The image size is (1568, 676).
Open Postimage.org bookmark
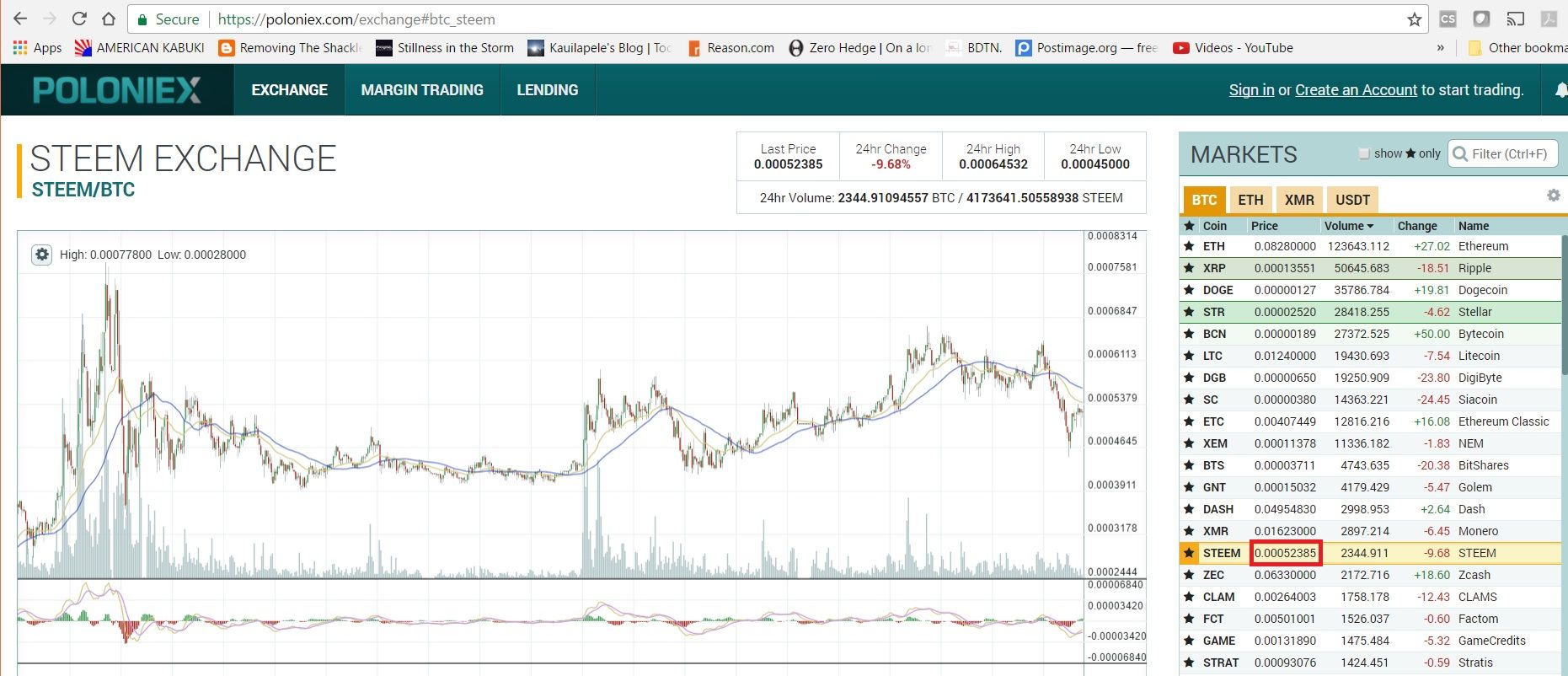point(1087,48)
